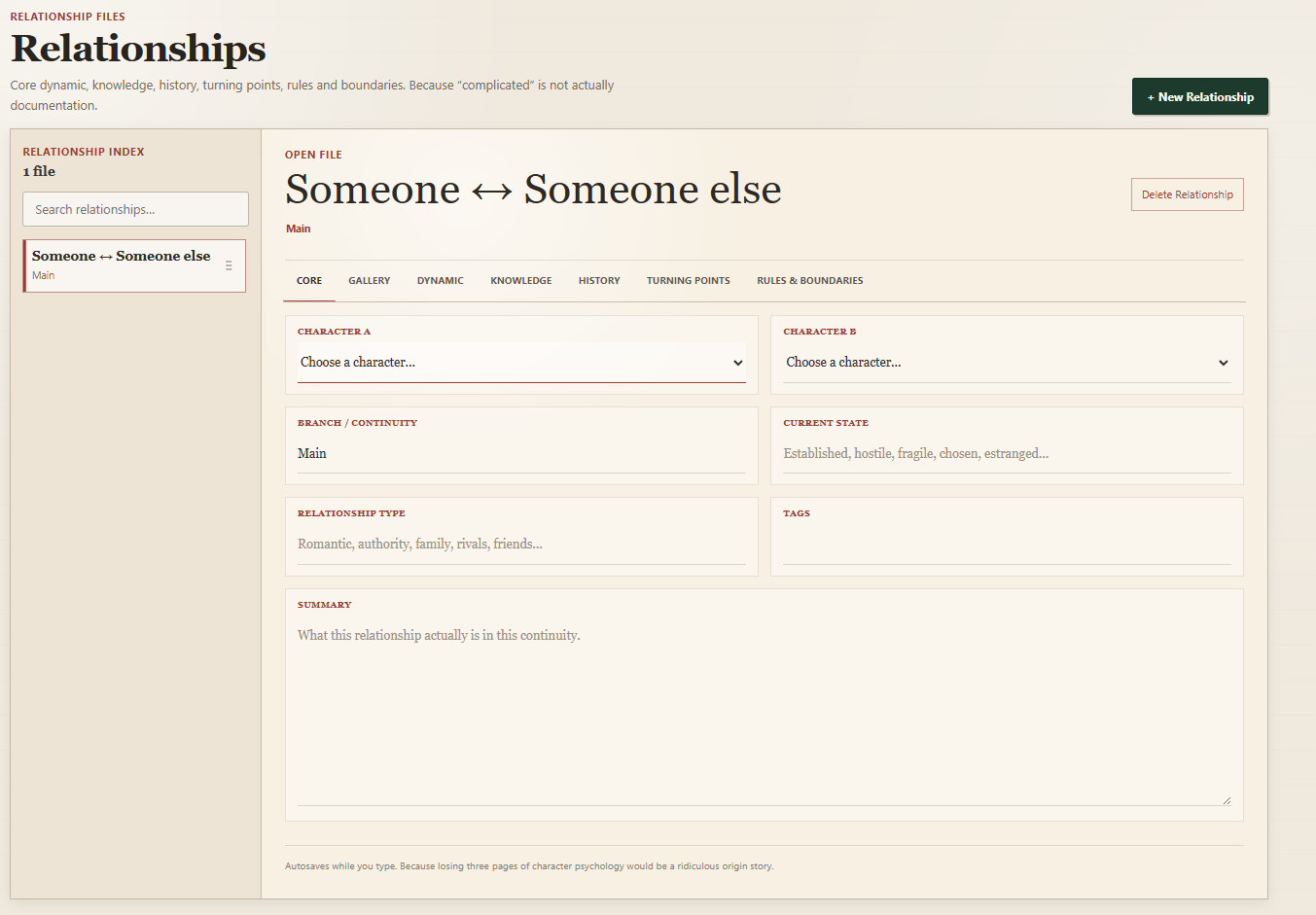Screen dimensions: 1316x915
Task: Open the Dynamic tab
Action: 441,281
